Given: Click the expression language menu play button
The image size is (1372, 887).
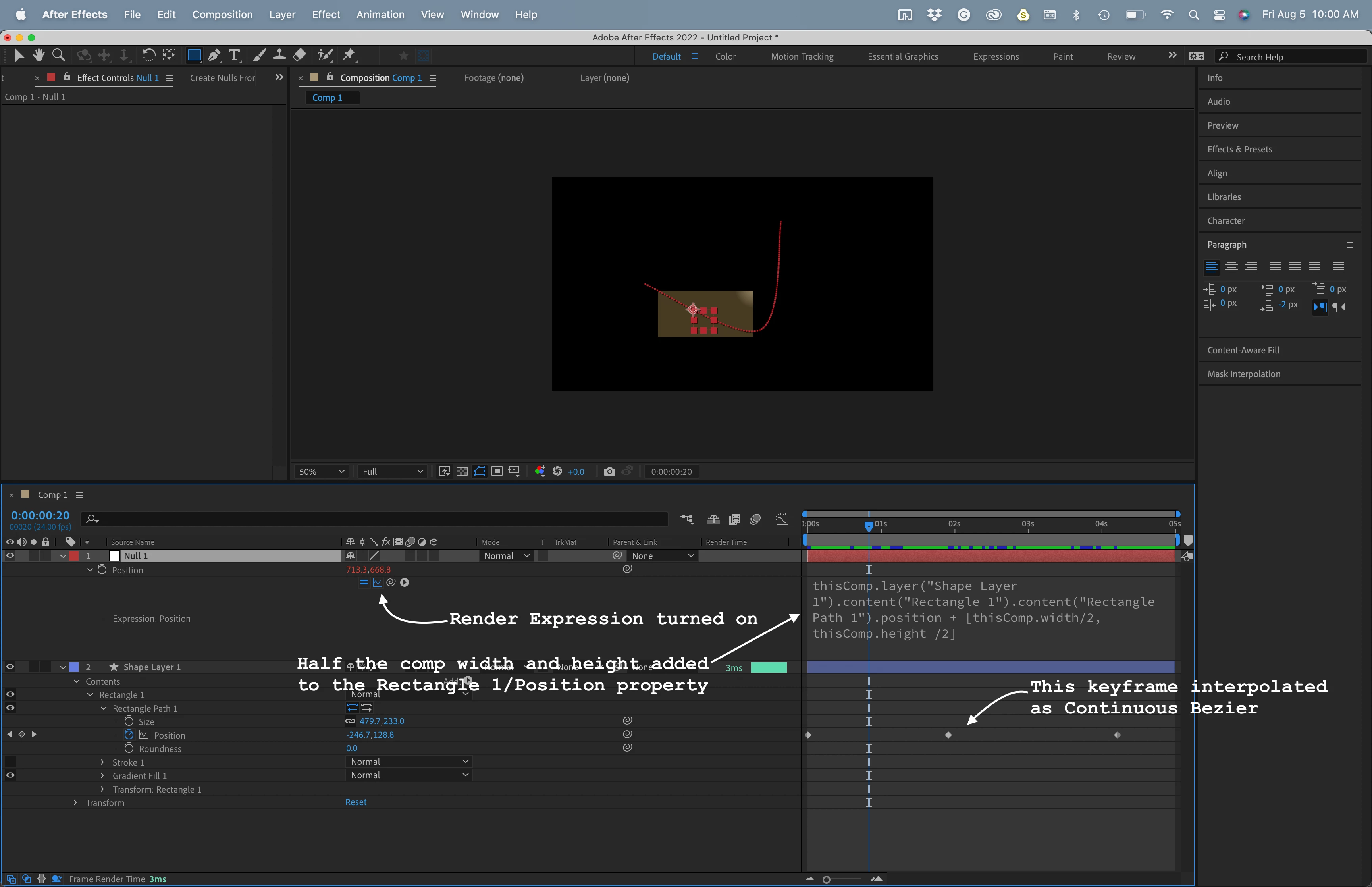Looking at the screenshot, I should coord(405,582).
